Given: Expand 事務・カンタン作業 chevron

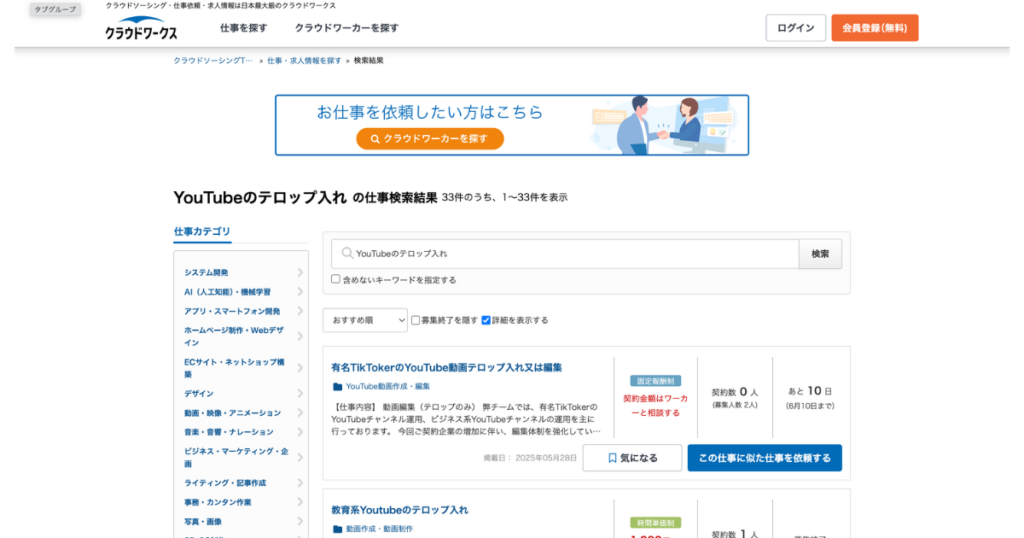Looking at the screenshot, I should 300,502.
